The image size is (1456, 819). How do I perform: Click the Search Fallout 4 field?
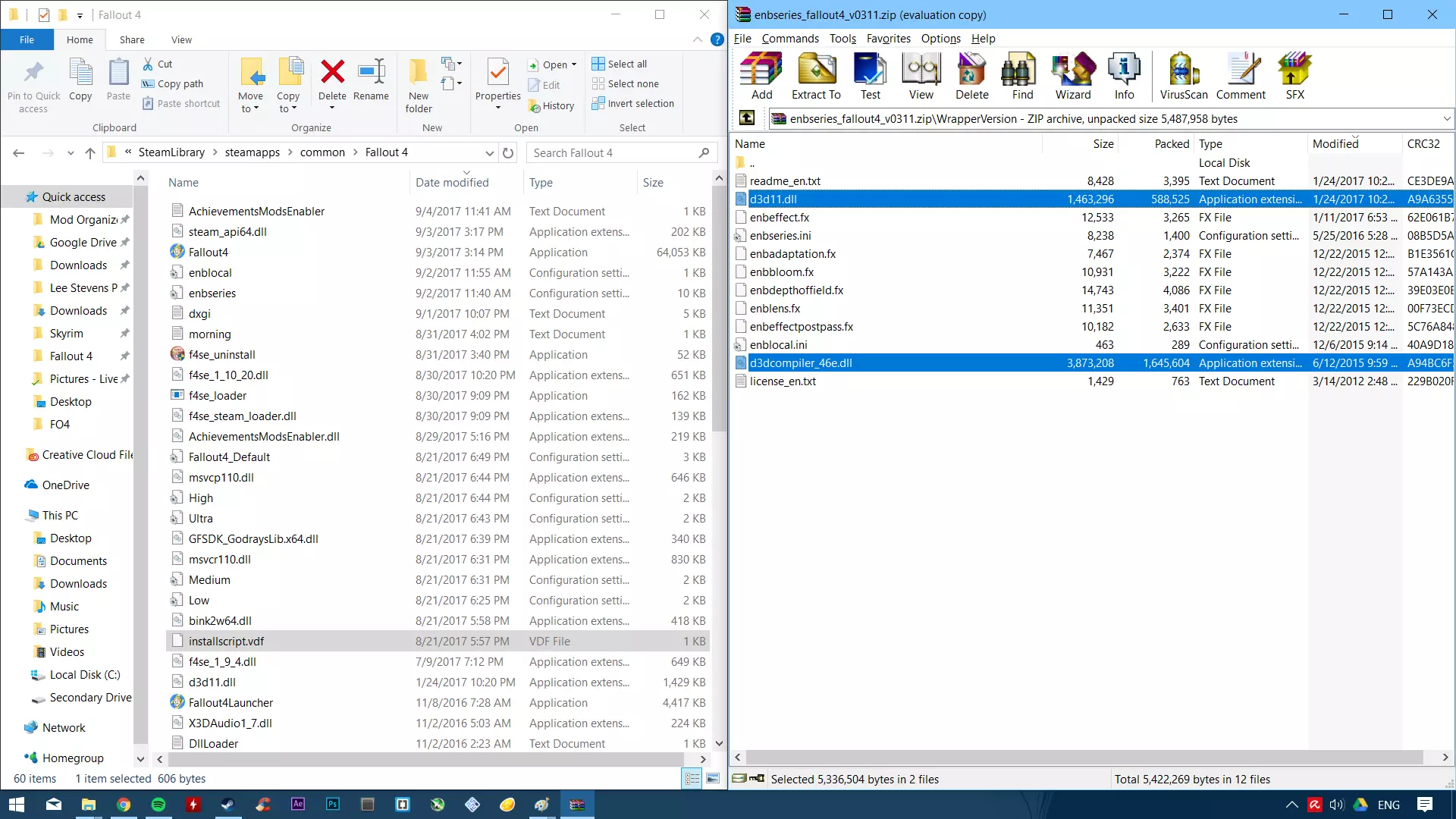point(614,152)
